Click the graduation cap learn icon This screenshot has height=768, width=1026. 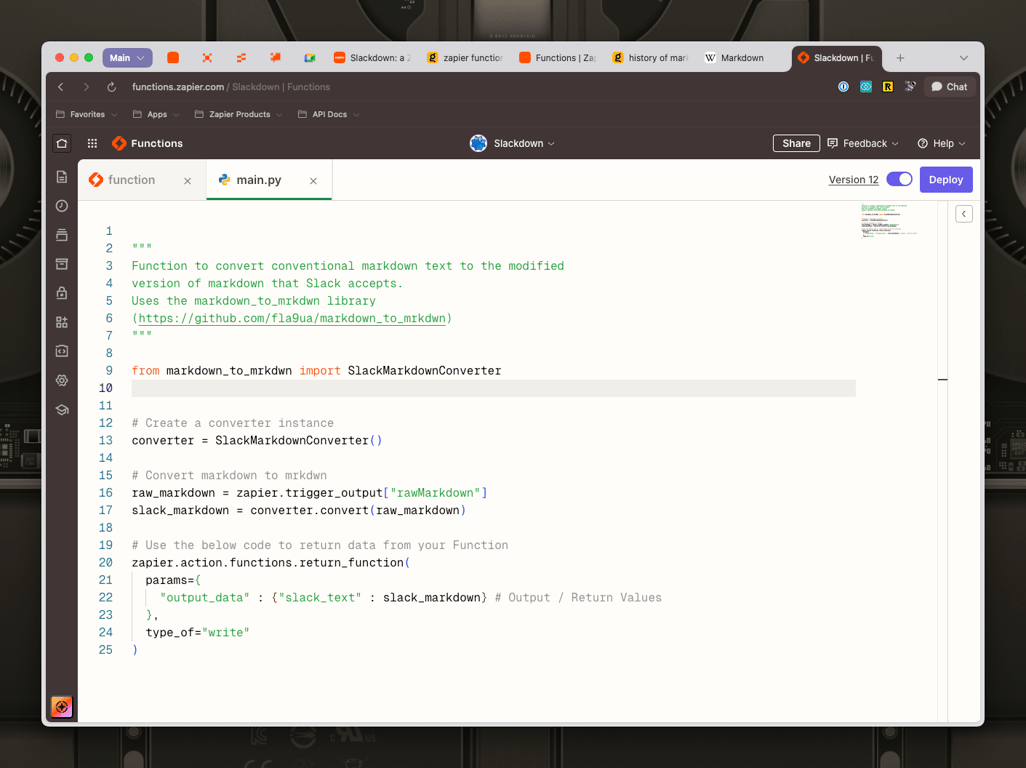point(62,410)
